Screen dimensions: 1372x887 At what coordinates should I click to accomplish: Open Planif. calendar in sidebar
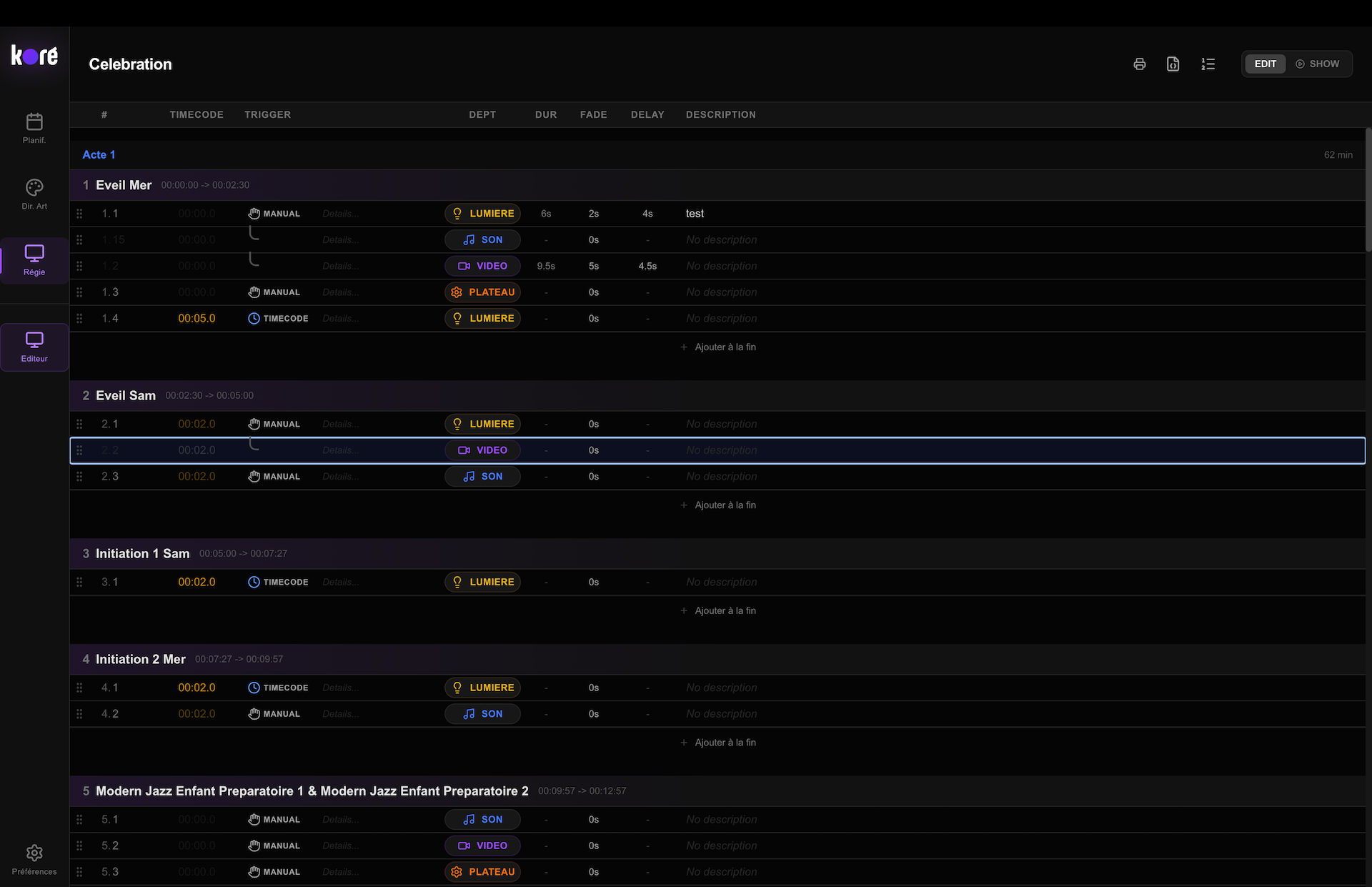click(x=34, y=129)
